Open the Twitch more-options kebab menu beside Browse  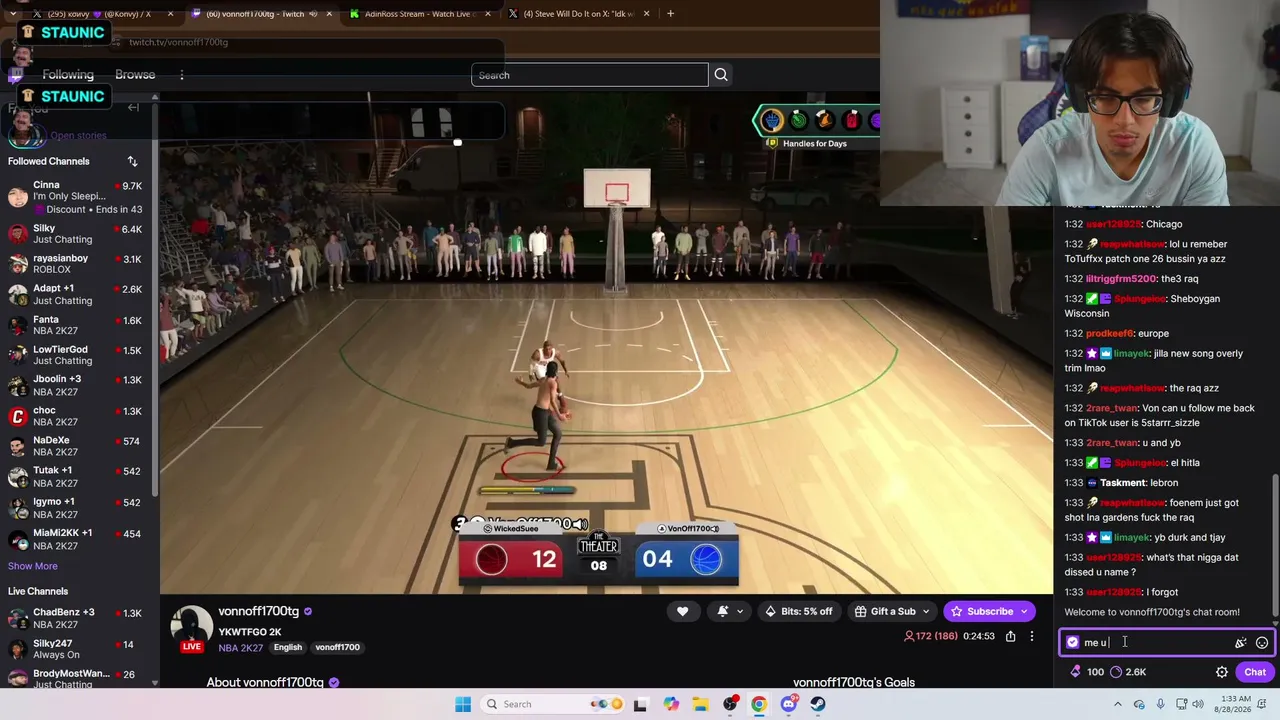tap(182, 75)
